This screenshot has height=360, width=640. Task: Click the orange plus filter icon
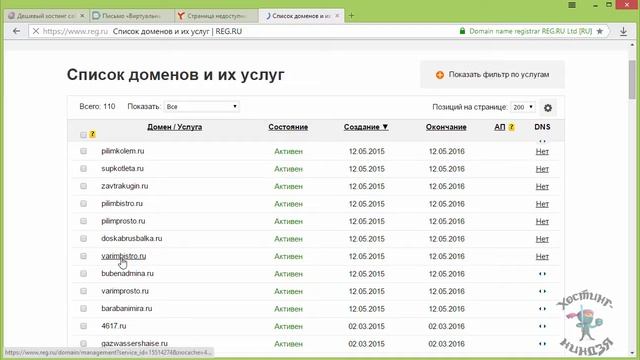point(440,75)
